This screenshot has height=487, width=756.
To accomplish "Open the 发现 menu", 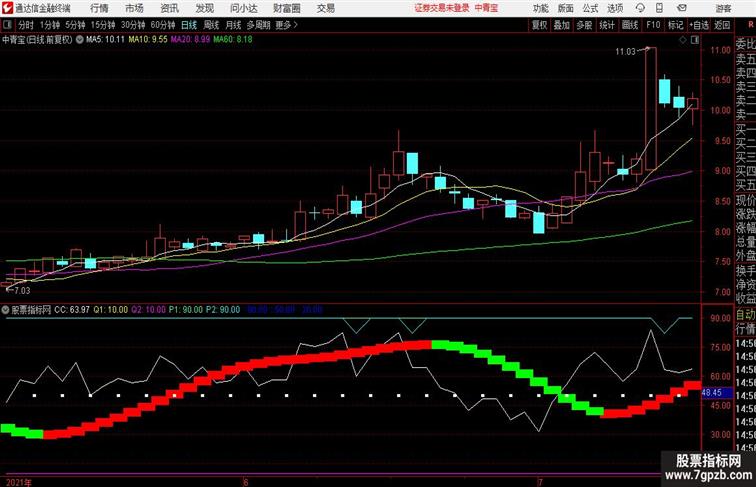I will point(204,8).
